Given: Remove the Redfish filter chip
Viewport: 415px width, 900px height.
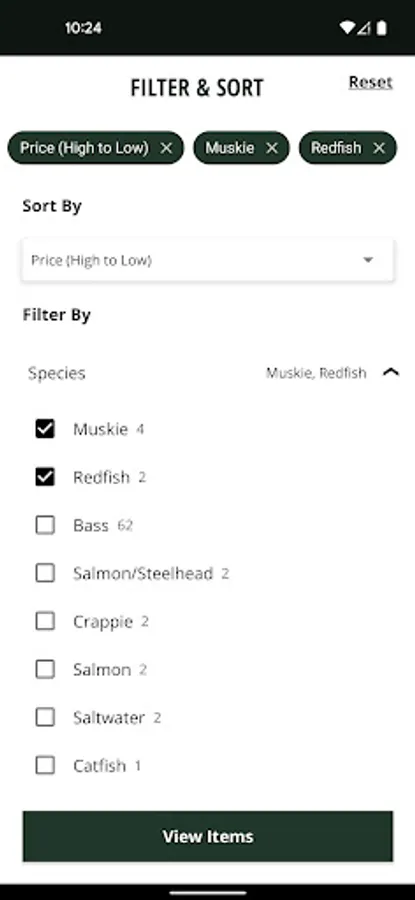Looking at the screenshot, I should click(x=379, y=148).
